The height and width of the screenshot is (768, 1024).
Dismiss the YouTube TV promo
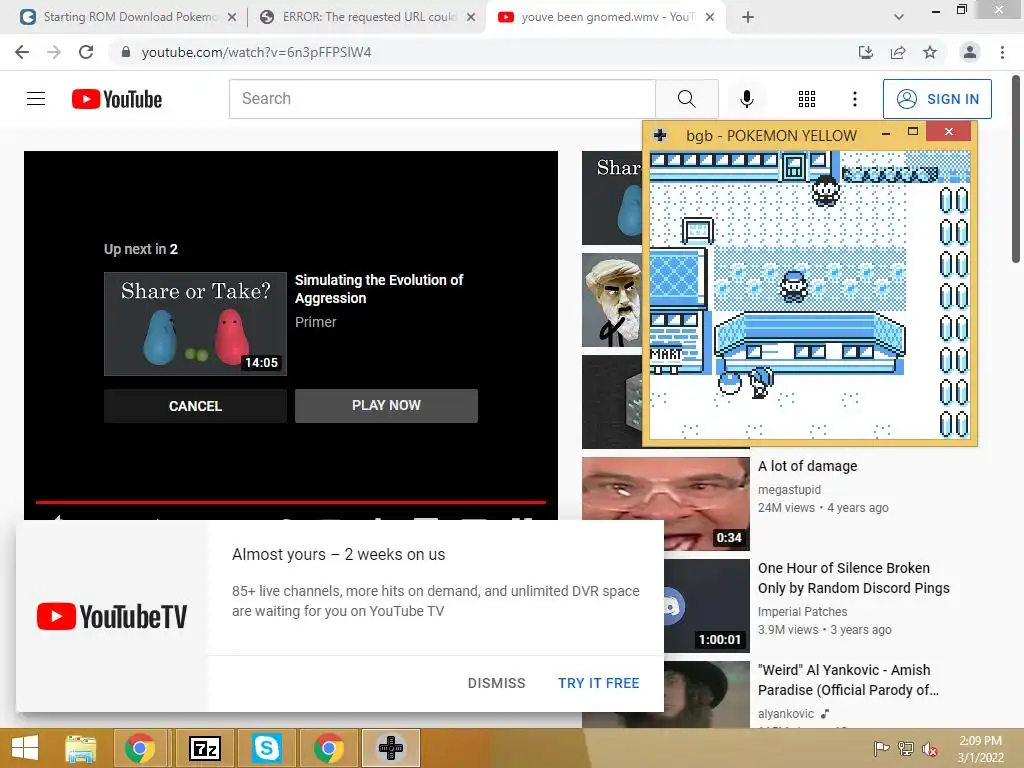pos(496,683)
